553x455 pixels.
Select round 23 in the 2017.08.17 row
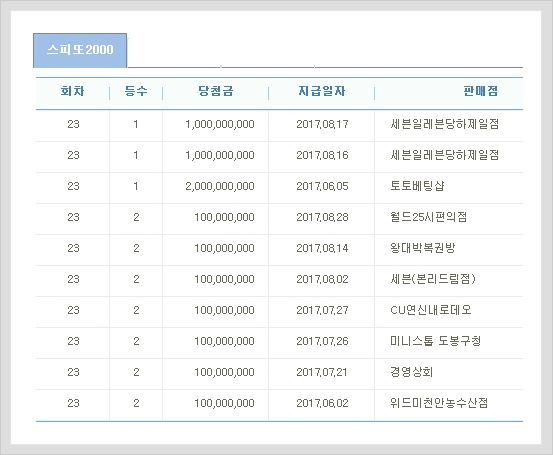73,124
